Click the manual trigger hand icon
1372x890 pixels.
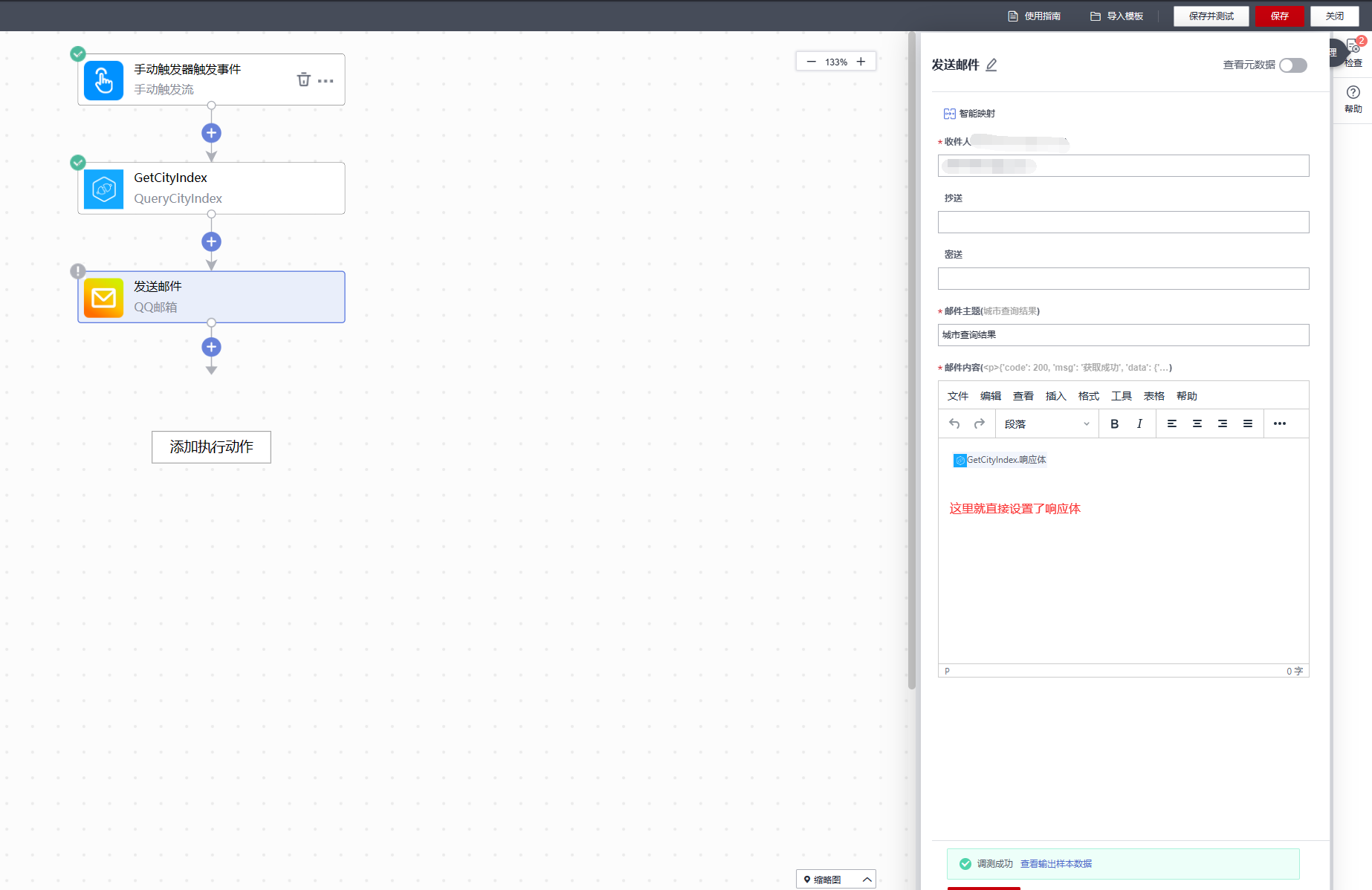coord(103,80)
